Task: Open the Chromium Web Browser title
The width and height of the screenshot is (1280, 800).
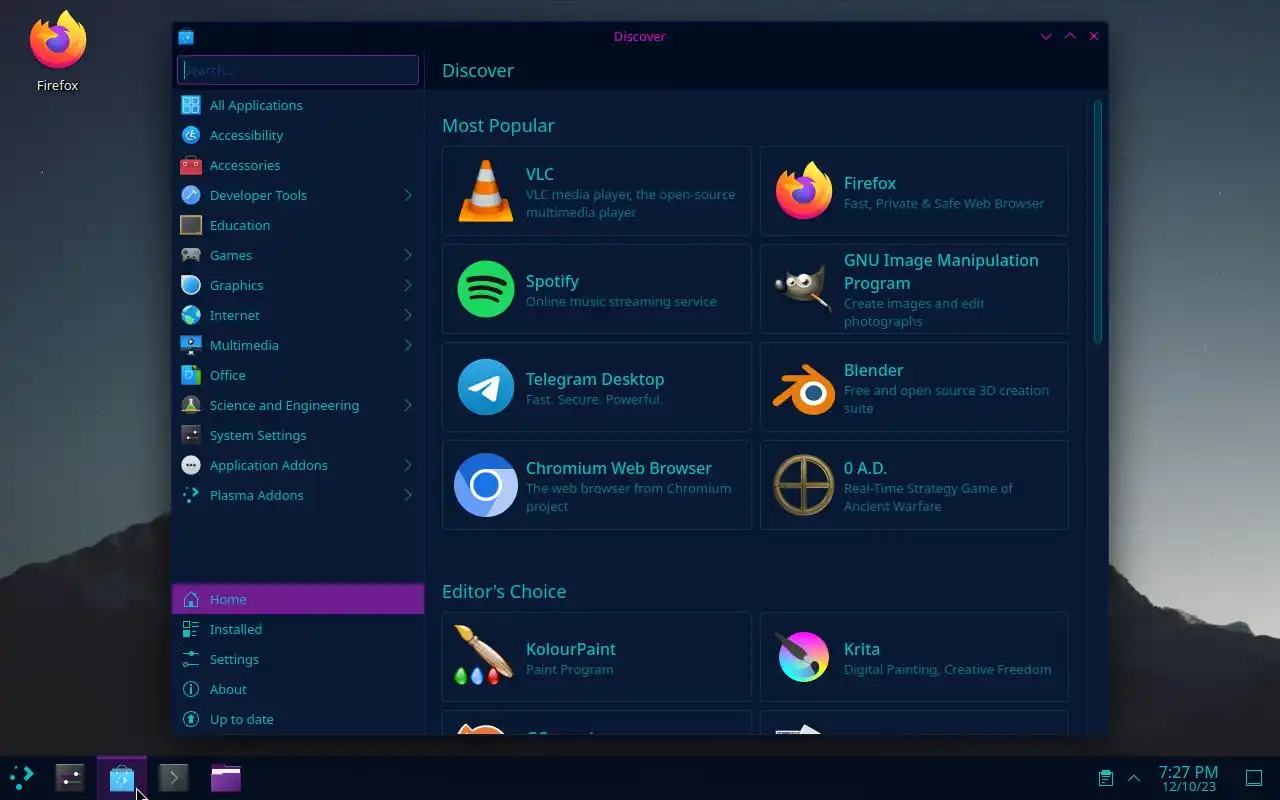Action: coord(619,468)
